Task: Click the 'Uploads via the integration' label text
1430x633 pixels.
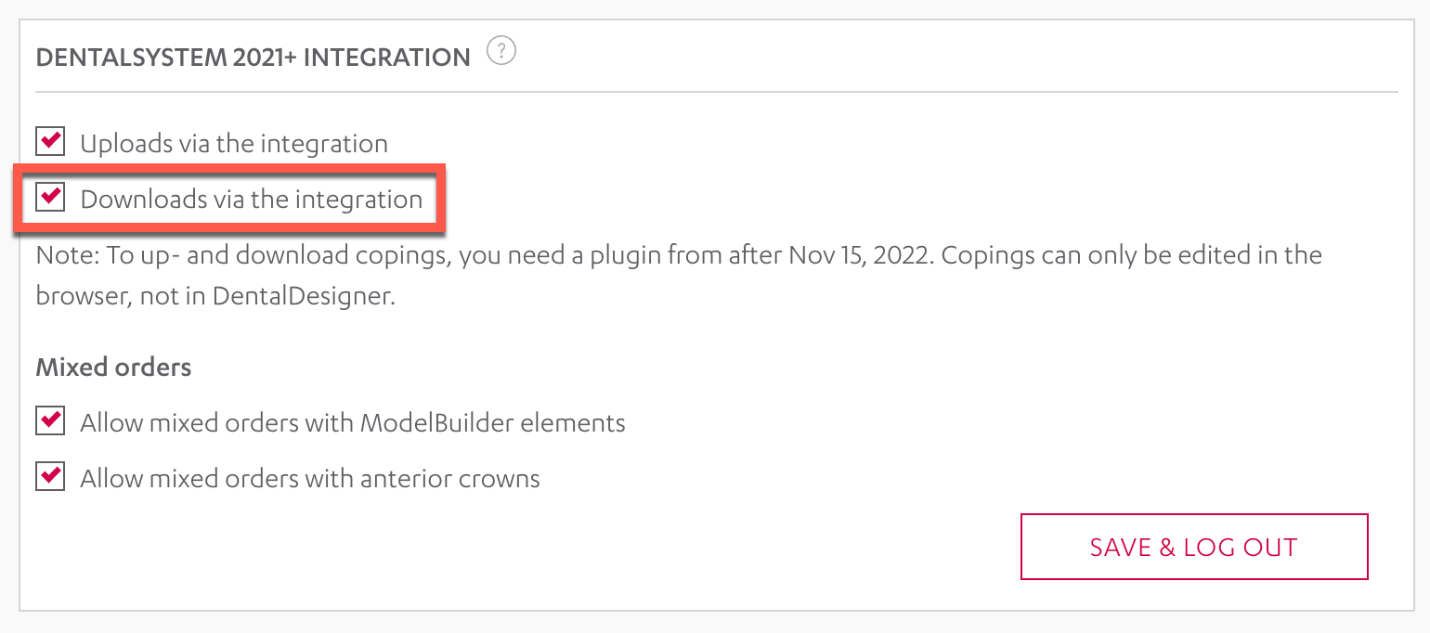Action: (x=234, y=143)
